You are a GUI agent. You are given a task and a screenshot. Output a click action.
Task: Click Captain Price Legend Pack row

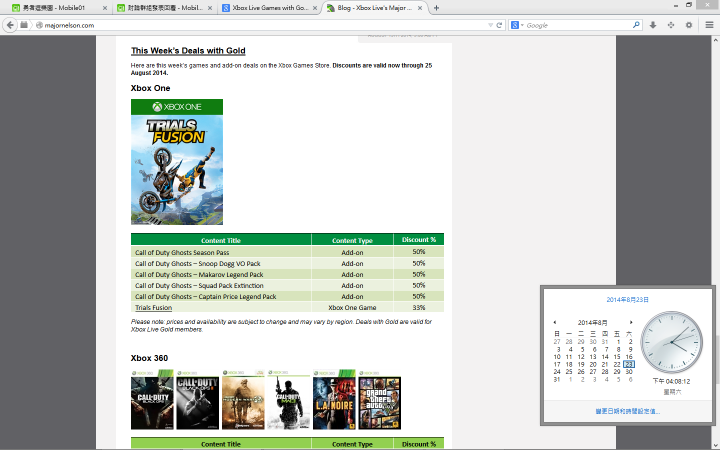point(287,297)
